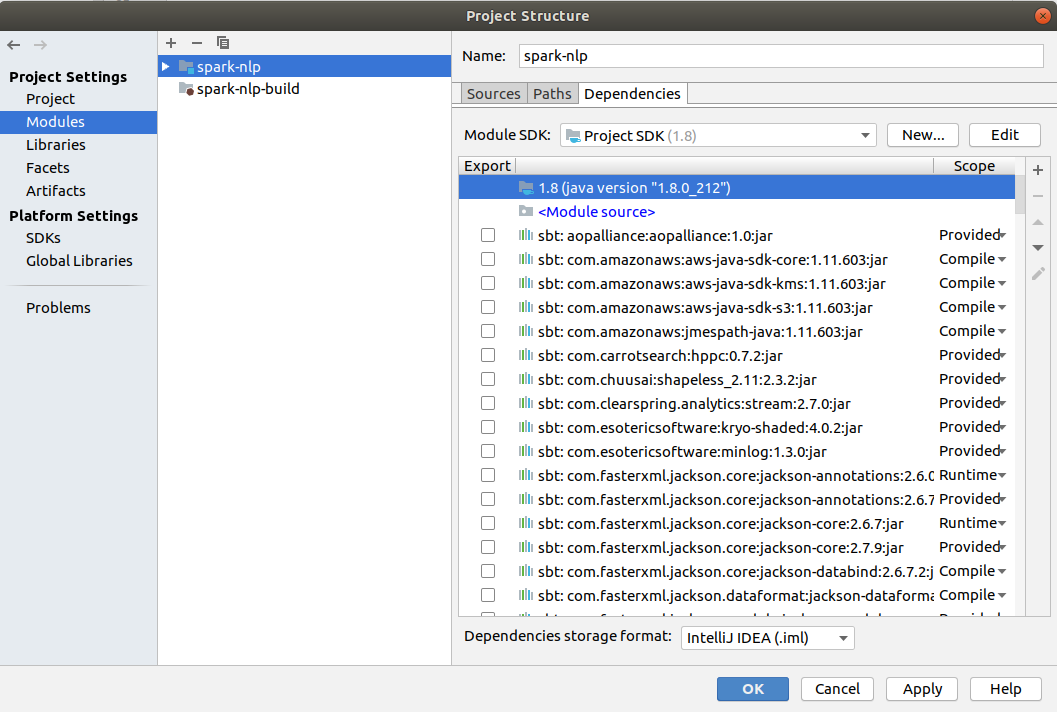This screenshot has height=712, width=1057.
Task: Move dependency down with the down arrow
Action: coord(1038,247)
